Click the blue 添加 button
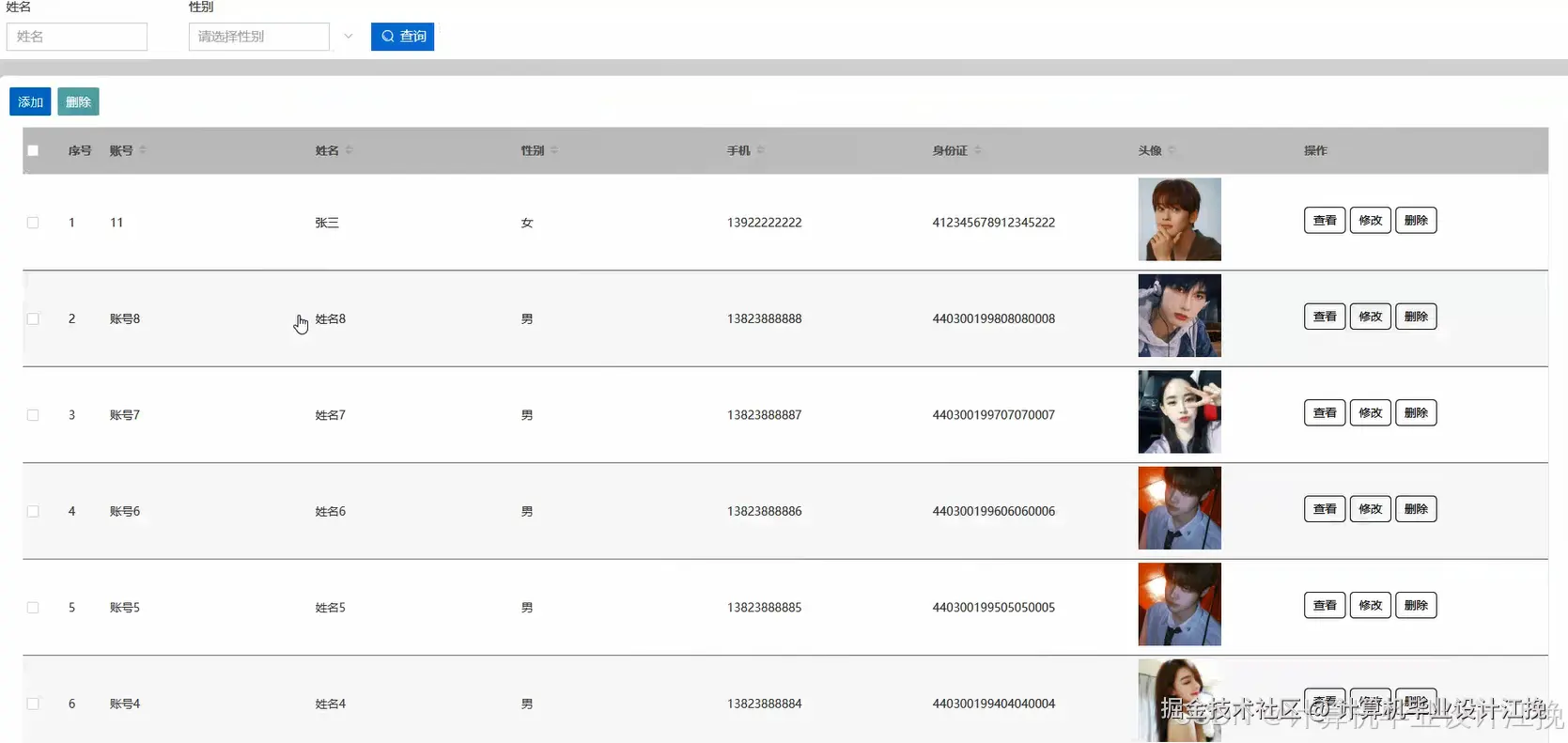The width and height of the screenshot is (1568, 743). pos(30,101)
